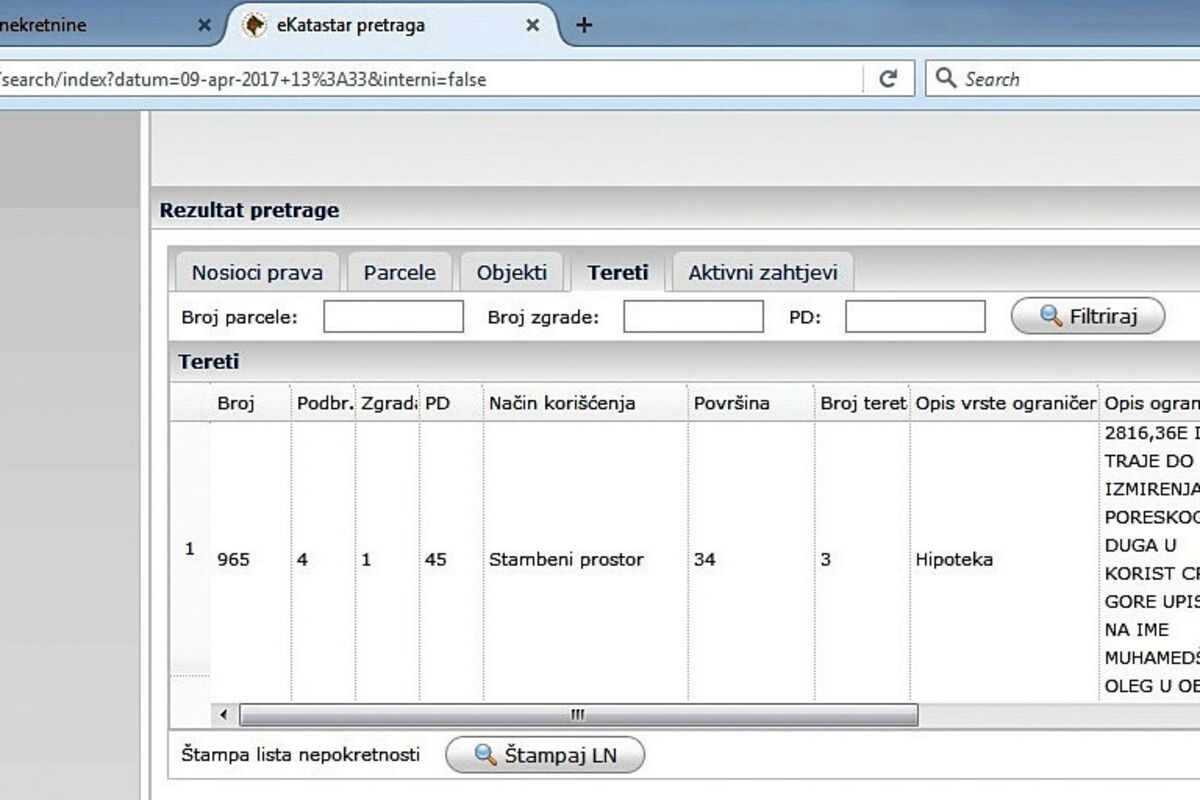Switch to Nosioci prava tab
This screenshot has width=1200, height=800.
pyautogui.click(x=257, y=273)
